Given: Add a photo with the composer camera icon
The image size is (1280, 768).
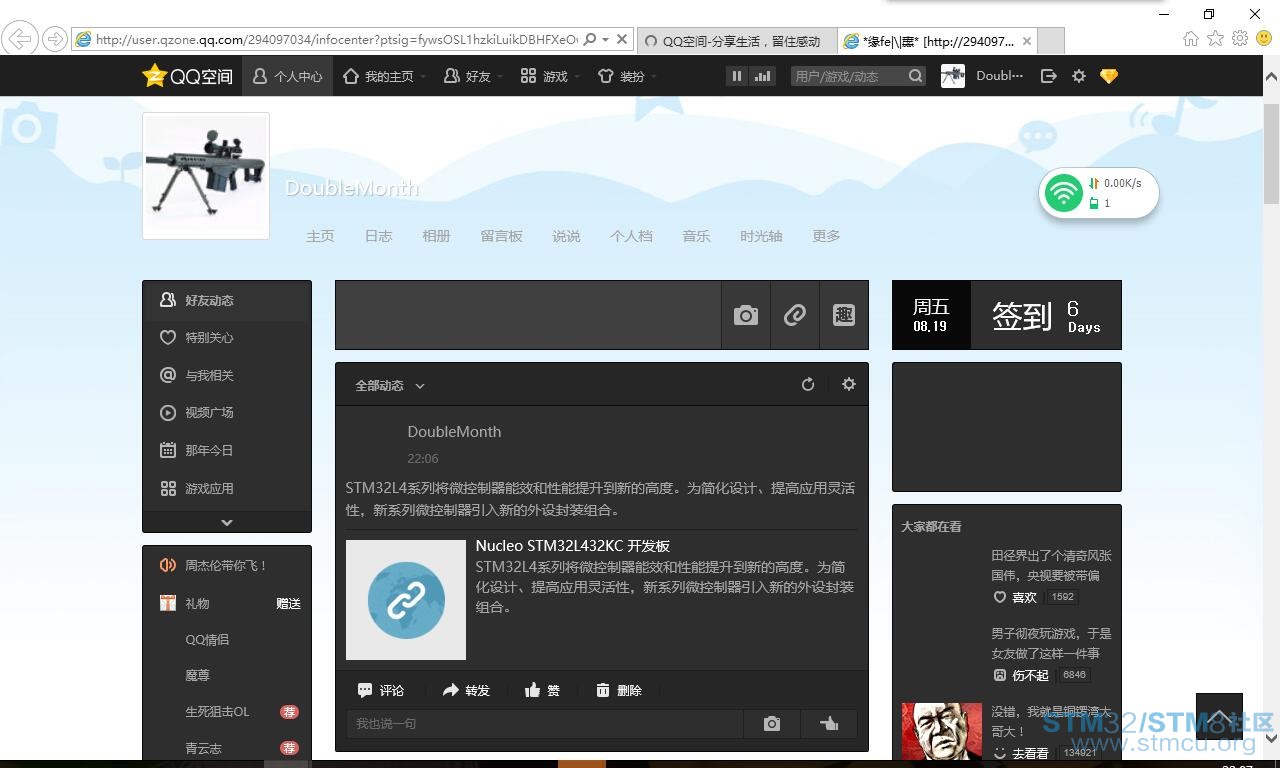Looking at the screenshot, I should (746, 315).
